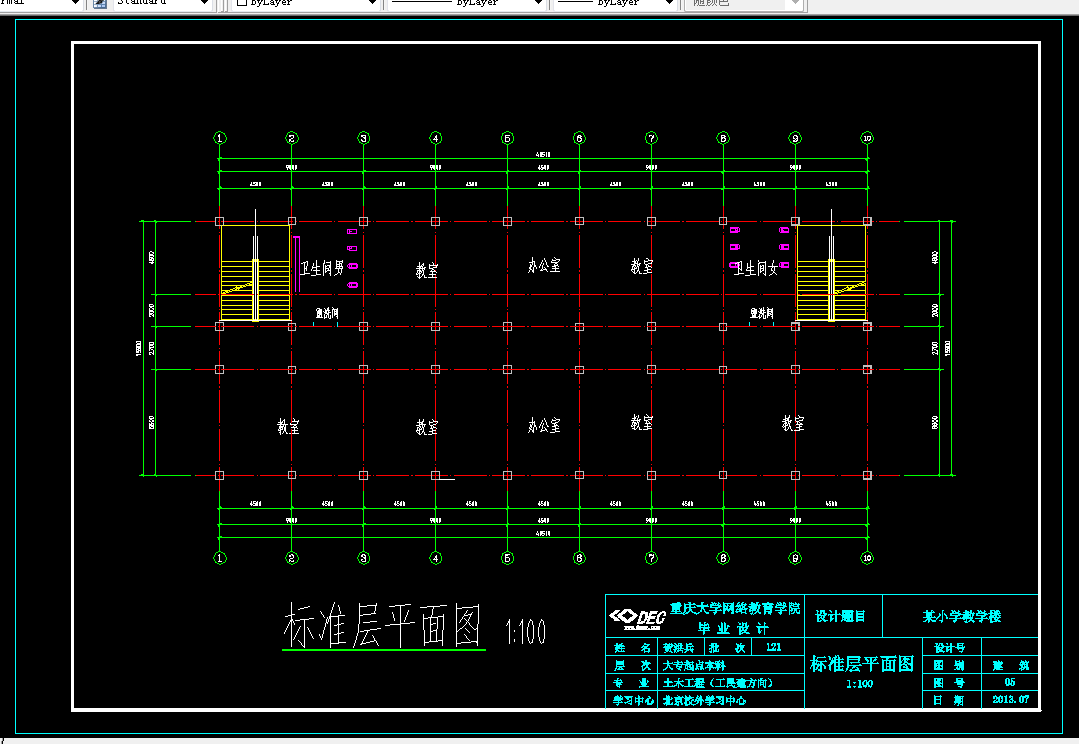Select upper 教室 label between axes 3 and 4
1079x744 pixels.
coord(427,270)
